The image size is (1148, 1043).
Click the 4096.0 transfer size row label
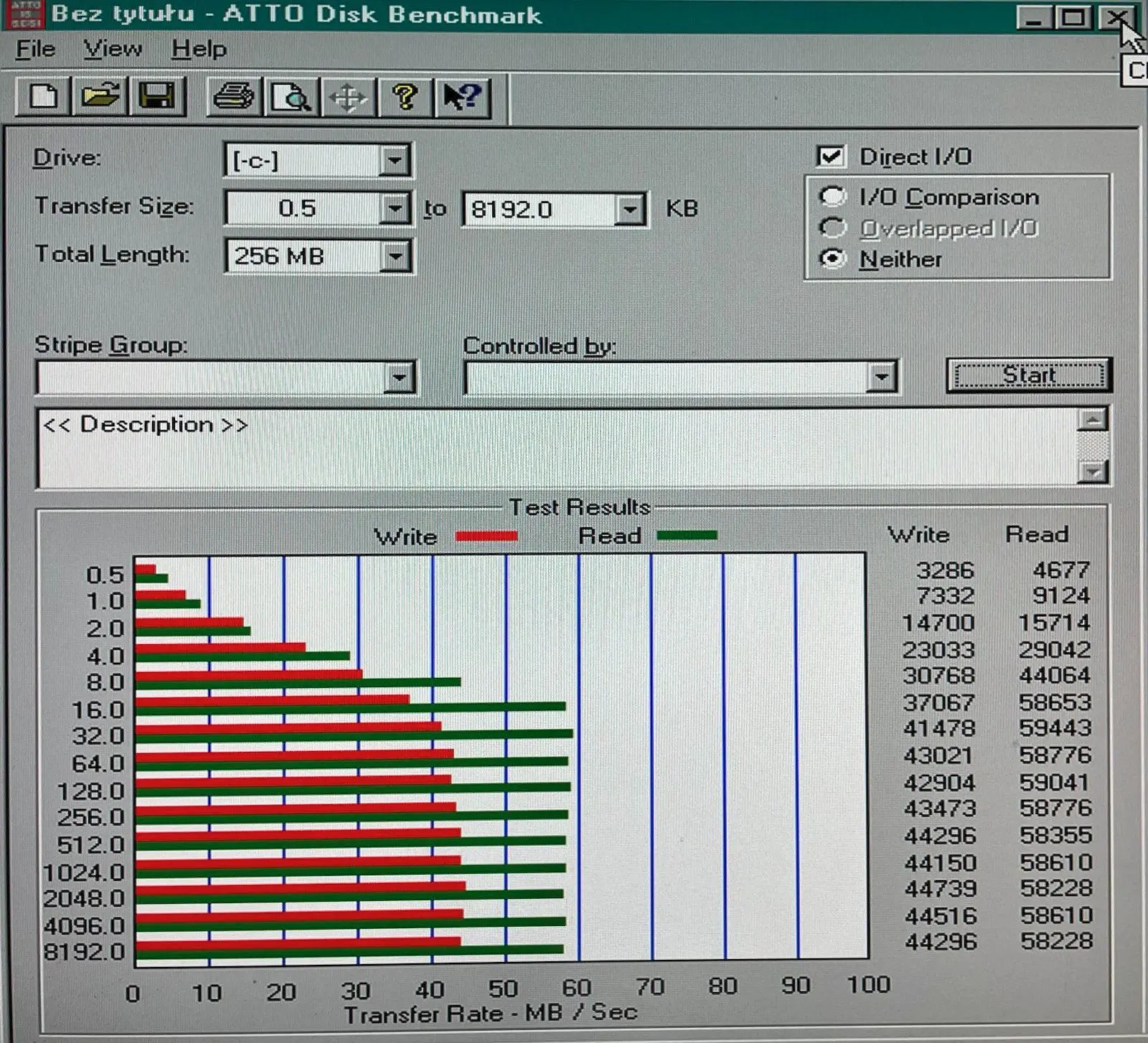pos(83,926)
